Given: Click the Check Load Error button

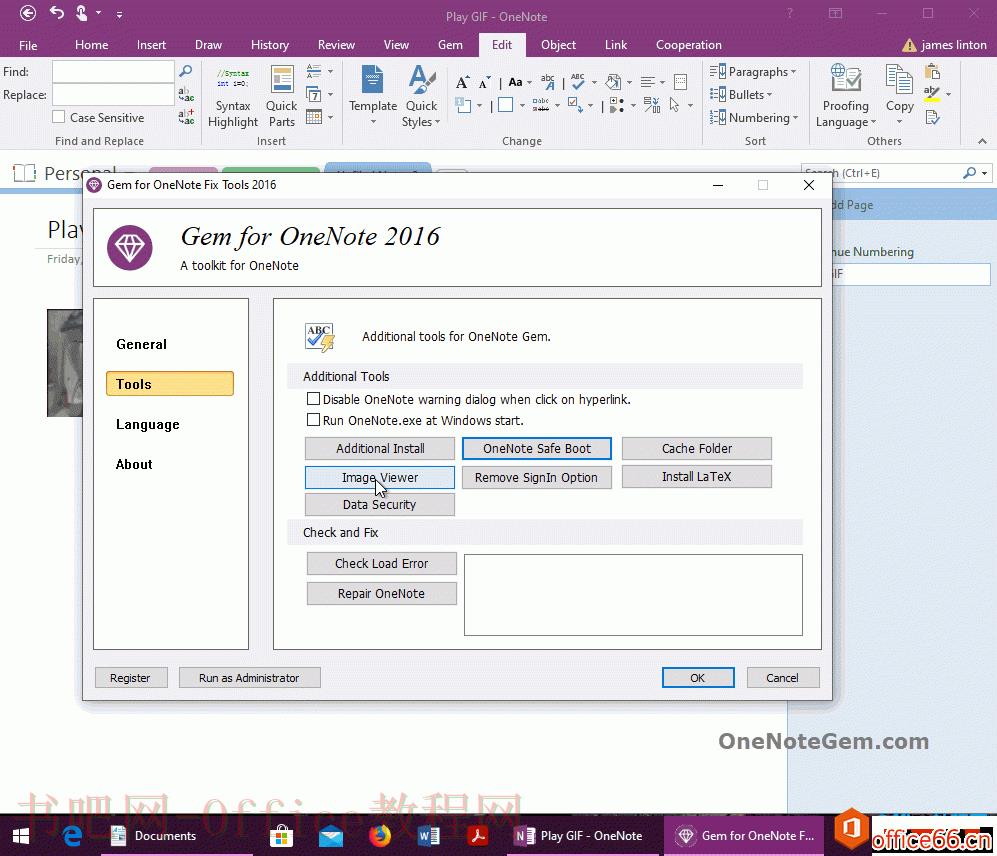Looking at the screenshot, I should pos(382,563).
